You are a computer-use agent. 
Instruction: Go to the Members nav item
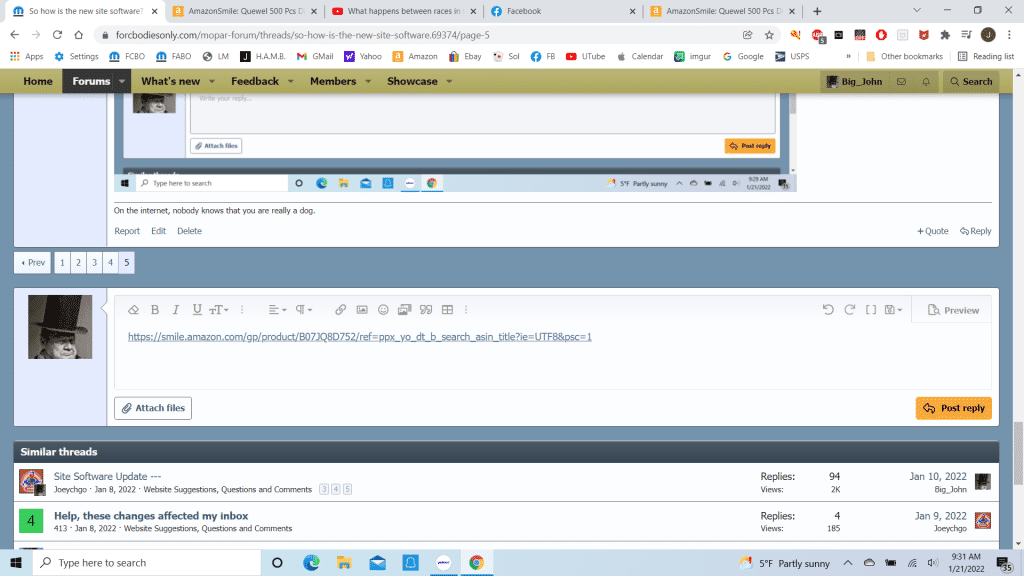333,81
